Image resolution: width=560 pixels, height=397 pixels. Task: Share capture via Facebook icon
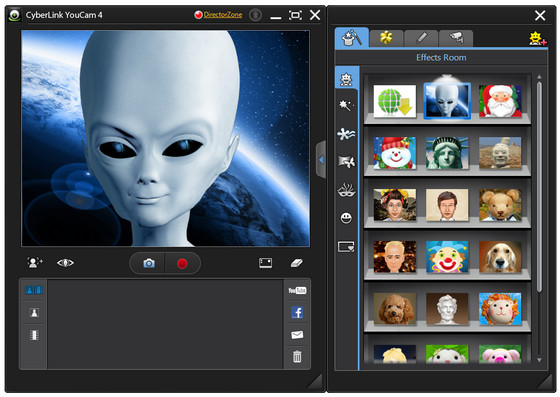coord(297,312)
